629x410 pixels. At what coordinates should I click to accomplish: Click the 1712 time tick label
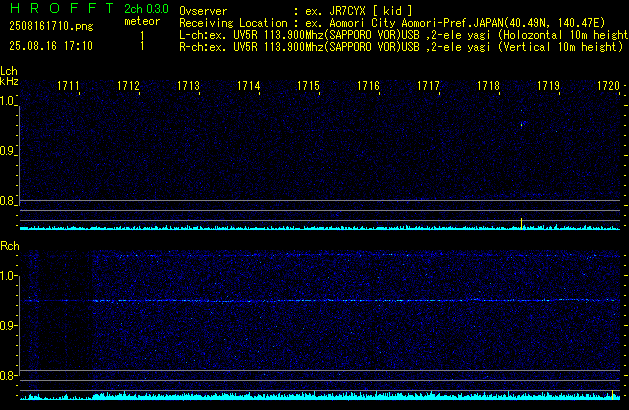pyautogui.click(x=128, y=86)
